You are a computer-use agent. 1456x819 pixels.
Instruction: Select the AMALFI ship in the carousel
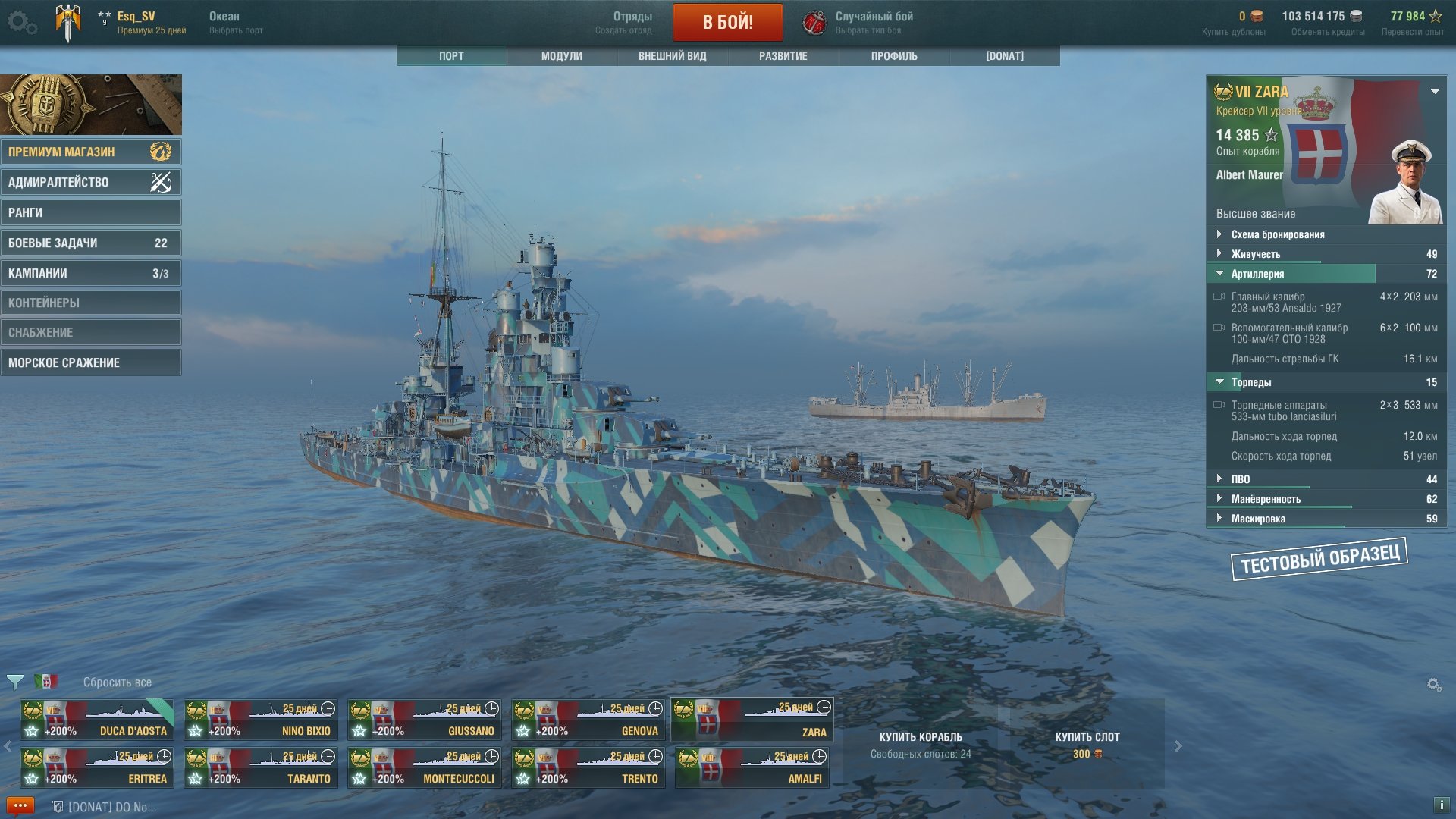click(752, 767)
